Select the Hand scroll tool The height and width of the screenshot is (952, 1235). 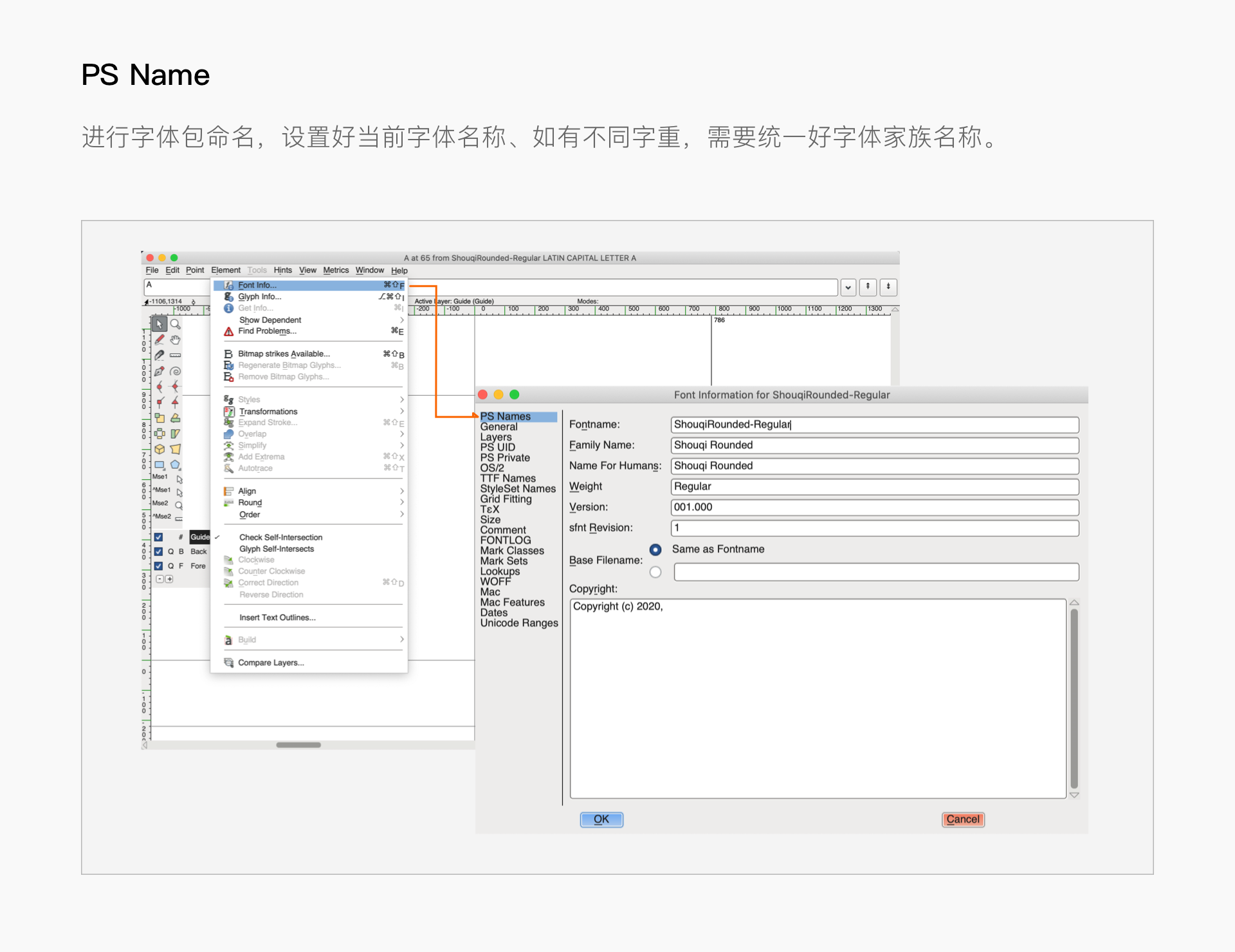tap(175, 340)
